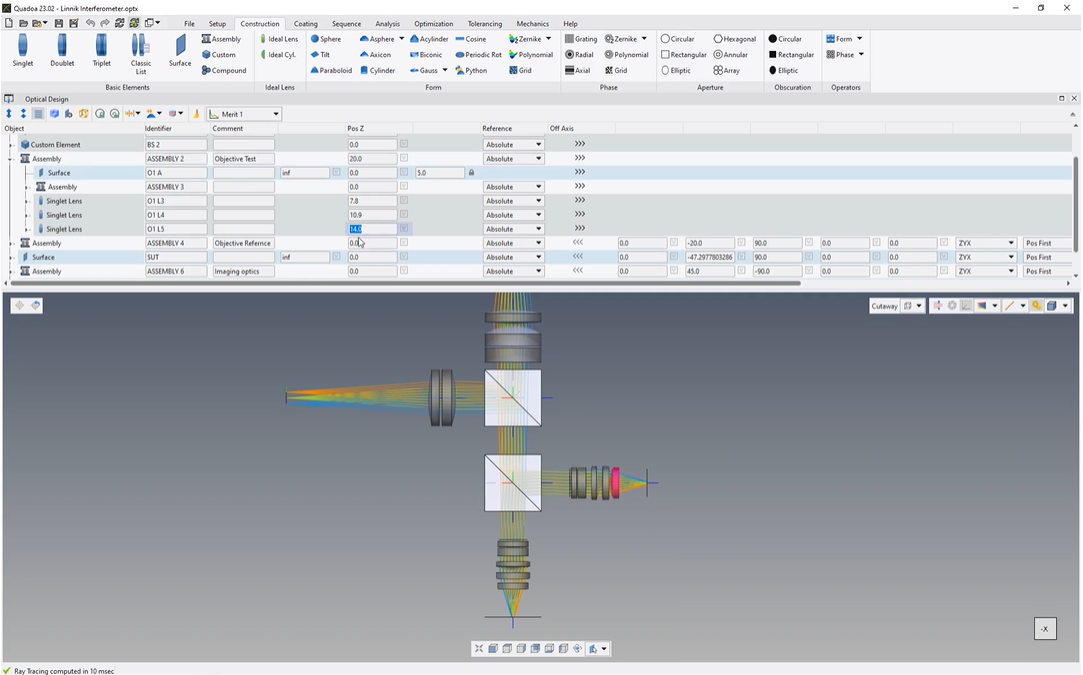The image size is (1083, 675).
Task: Open the Reference dropdown for BS 2
Action: tap(513, 144)
